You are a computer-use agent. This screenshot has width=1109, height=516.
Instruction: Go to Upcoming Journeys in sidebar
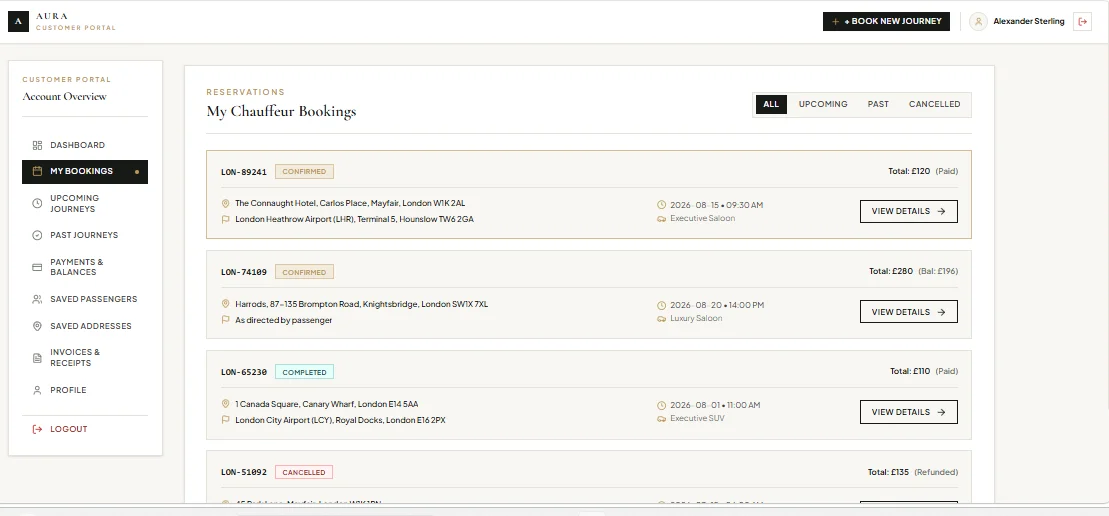[x=85, y=204]
